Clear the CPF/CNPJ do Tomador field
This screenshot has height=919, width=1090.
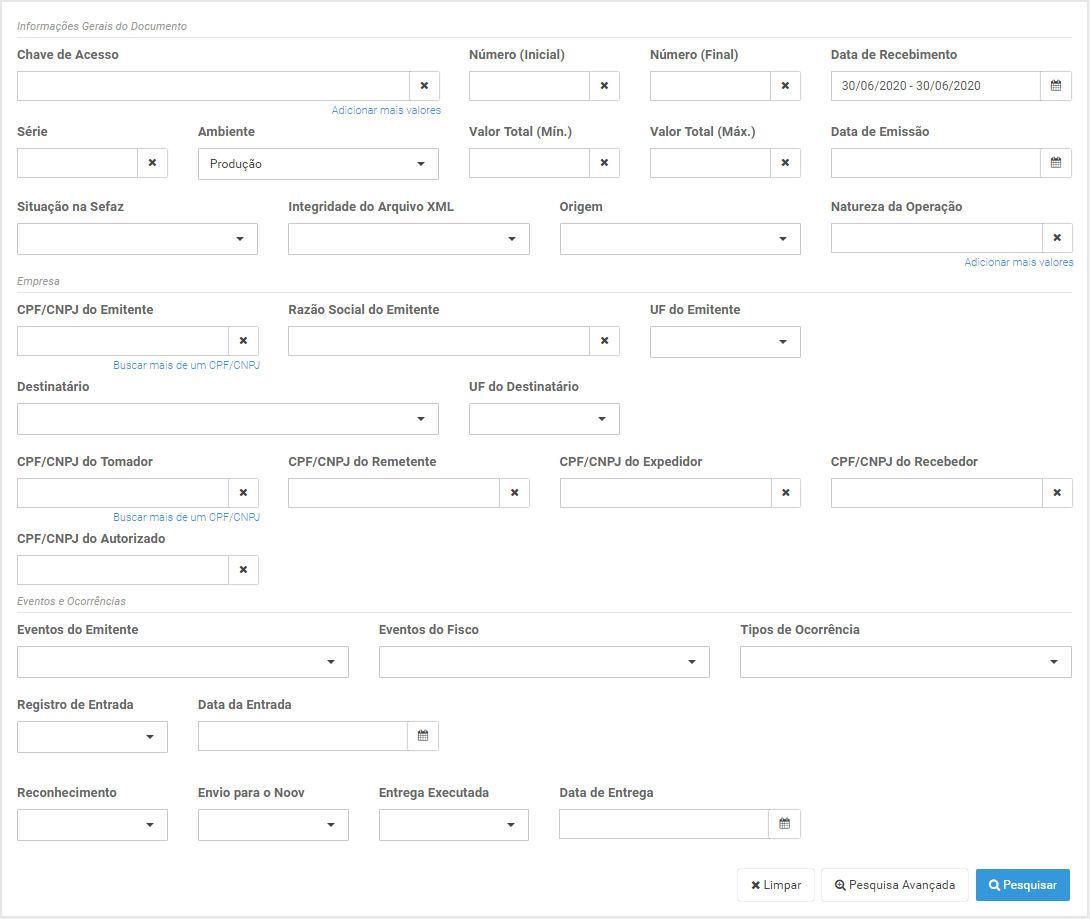243,493
